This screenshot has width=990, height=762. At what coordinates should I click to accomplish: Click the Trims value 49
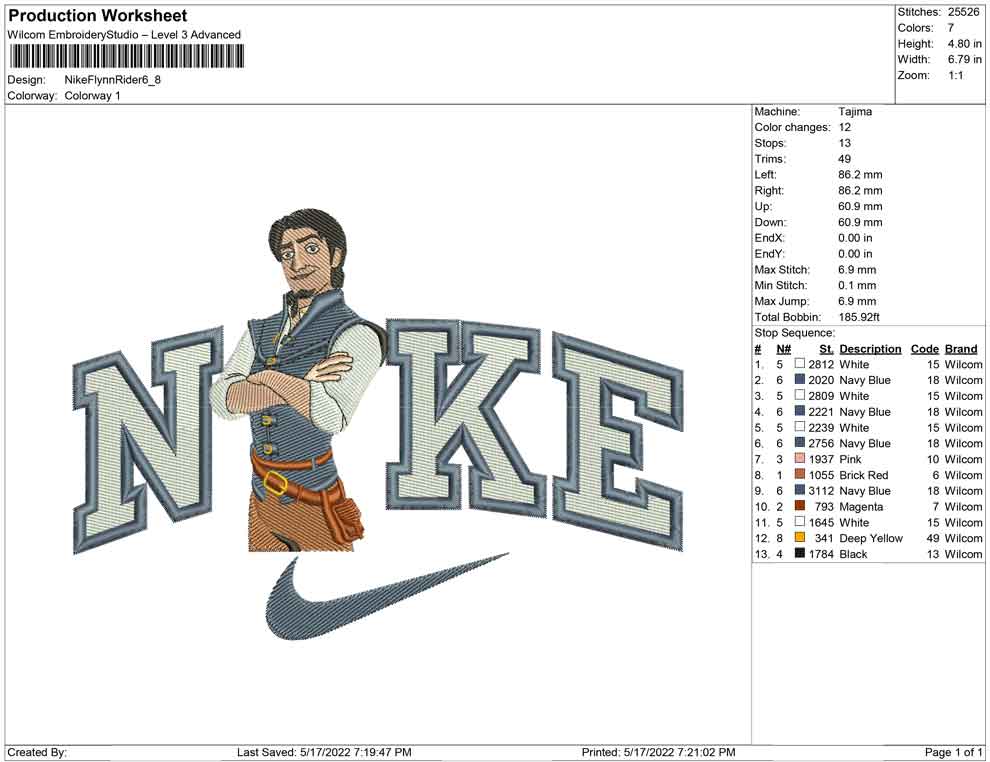click(844, 158)
